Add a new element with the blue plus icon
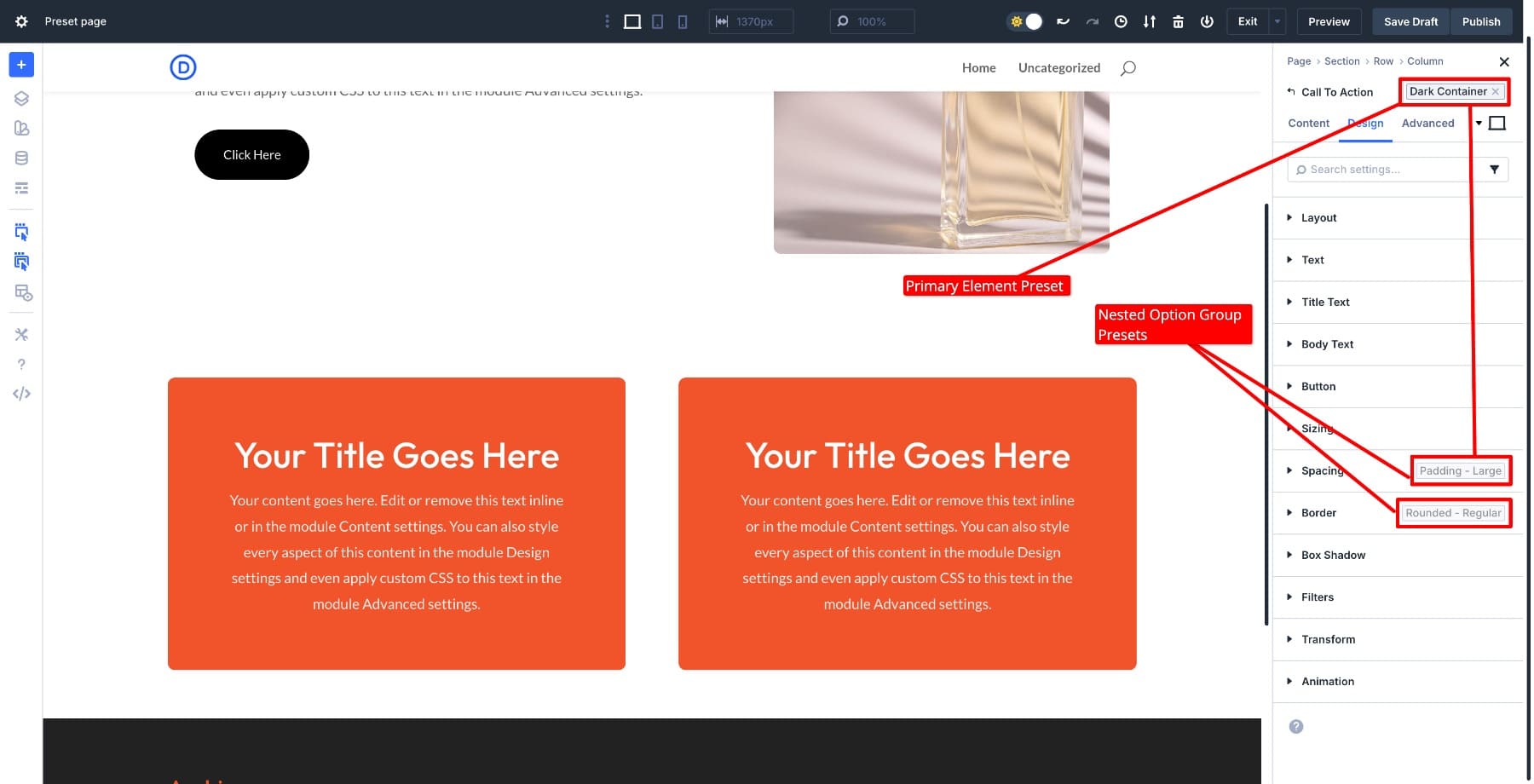Viewport: 1534px width, 784px height. coord(20,64)
